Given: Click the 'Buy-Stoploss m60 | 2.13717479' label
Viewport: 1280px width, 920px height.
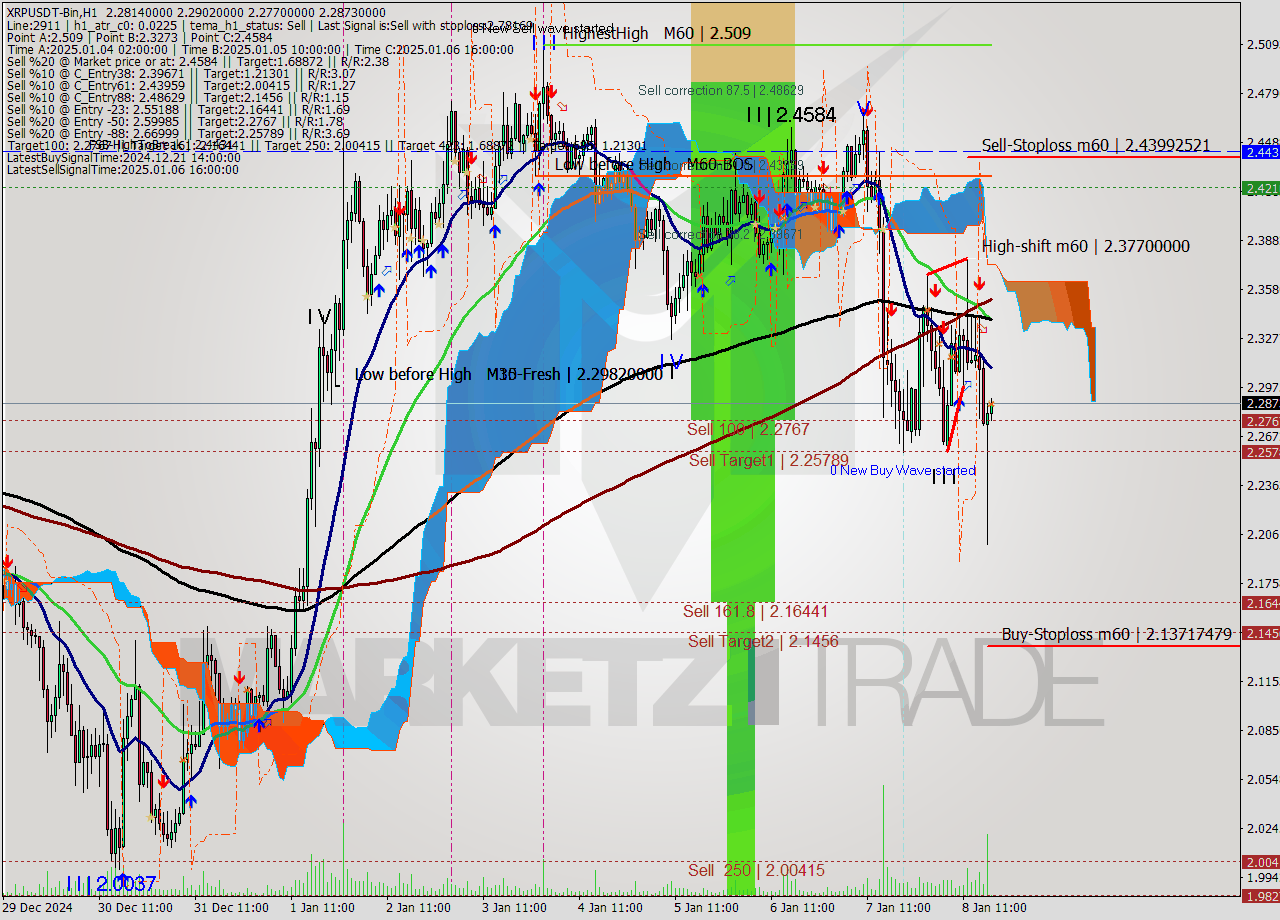Looking at the screenshot, I should click(1116, 635).
